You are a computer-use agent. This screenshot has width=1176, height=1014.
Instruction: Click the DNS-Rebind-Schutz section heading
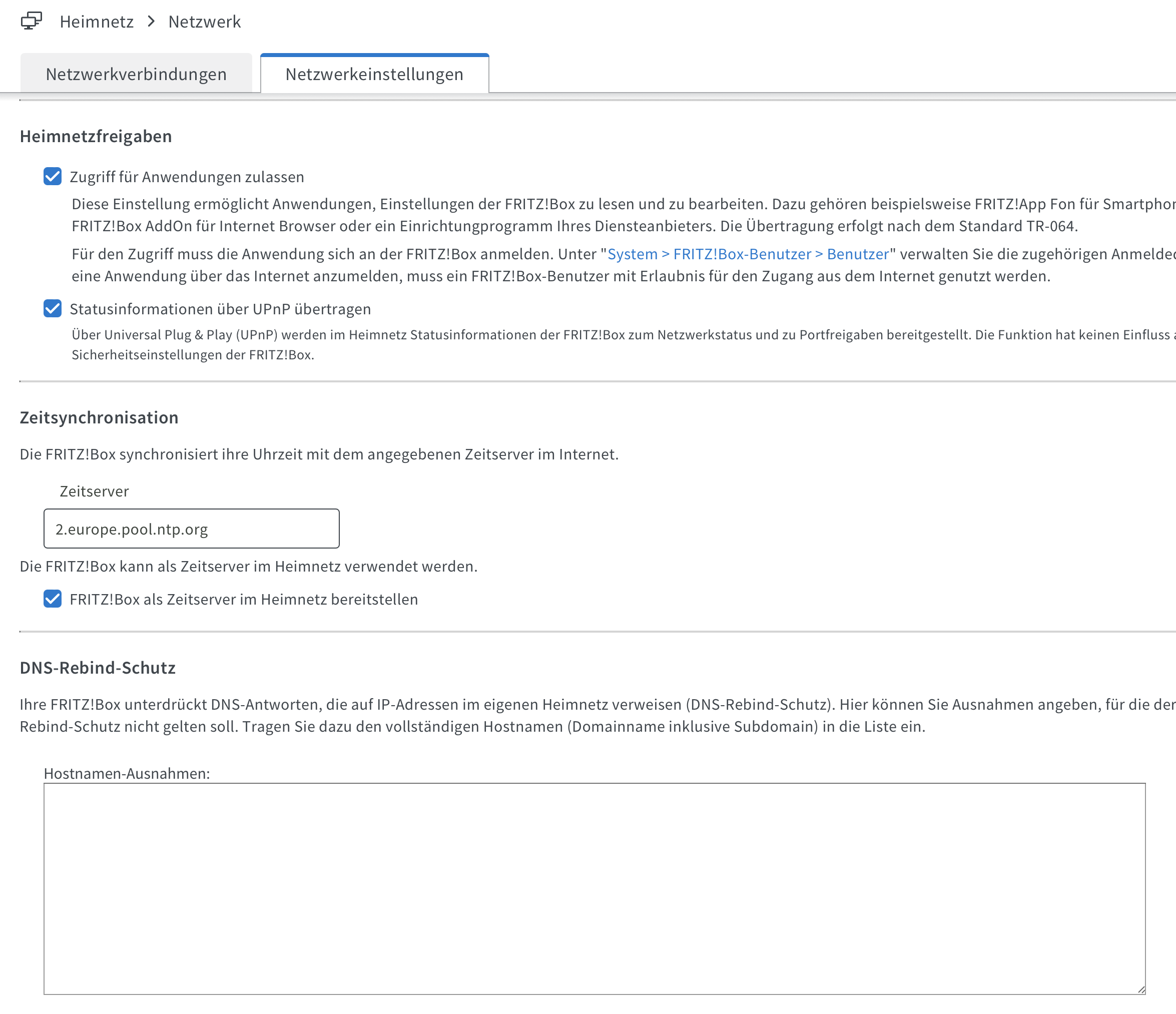[98, 668]
